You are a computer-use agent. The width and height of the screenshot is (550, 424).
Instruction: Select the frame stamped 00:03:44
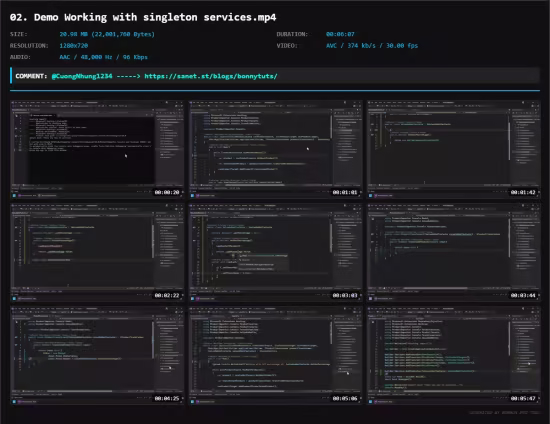click(x=454, y=252)
